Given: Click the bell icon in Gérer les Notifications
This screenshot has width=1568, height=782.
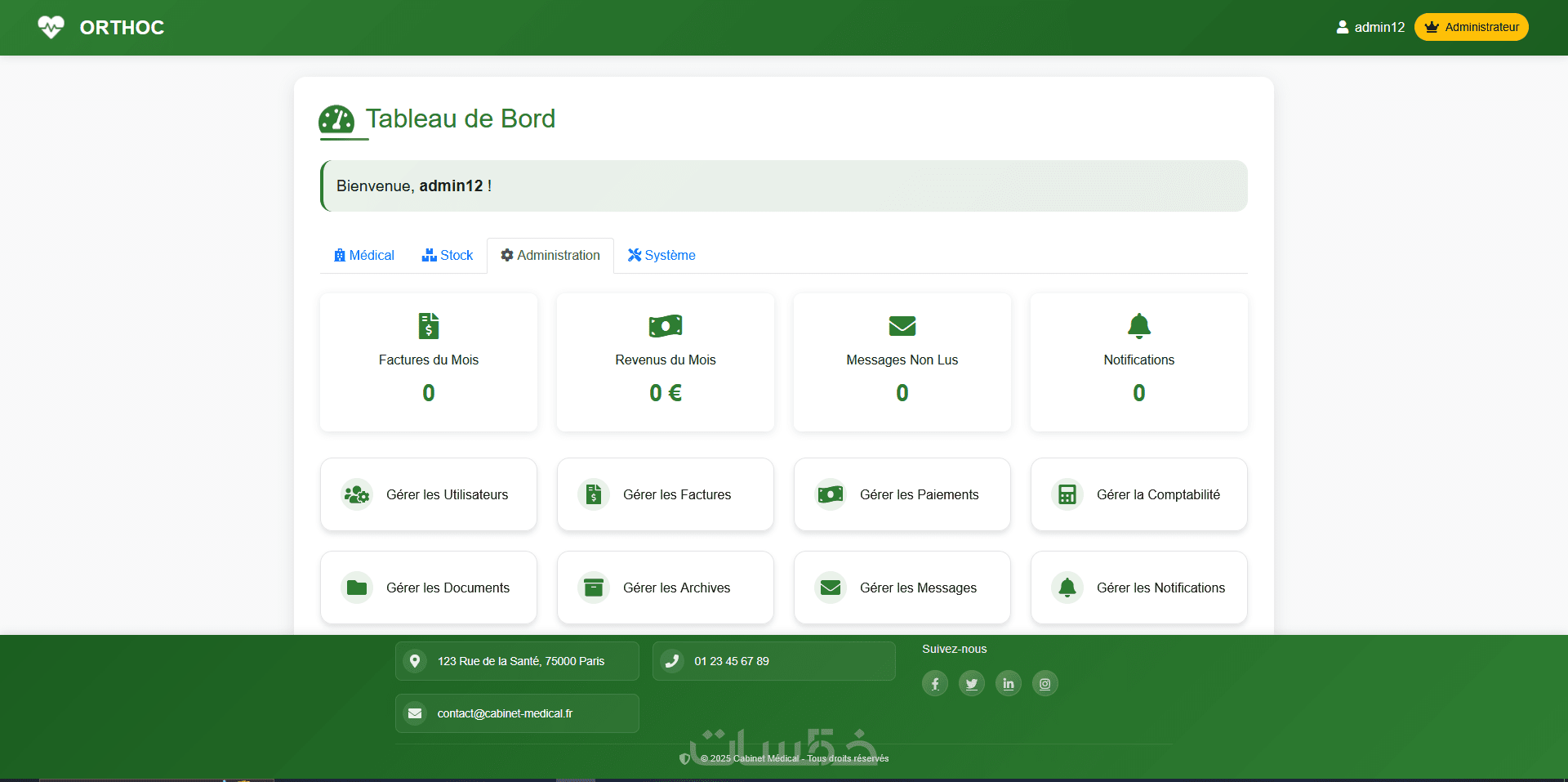Looking at the screenshot, I should (1067, 588).
